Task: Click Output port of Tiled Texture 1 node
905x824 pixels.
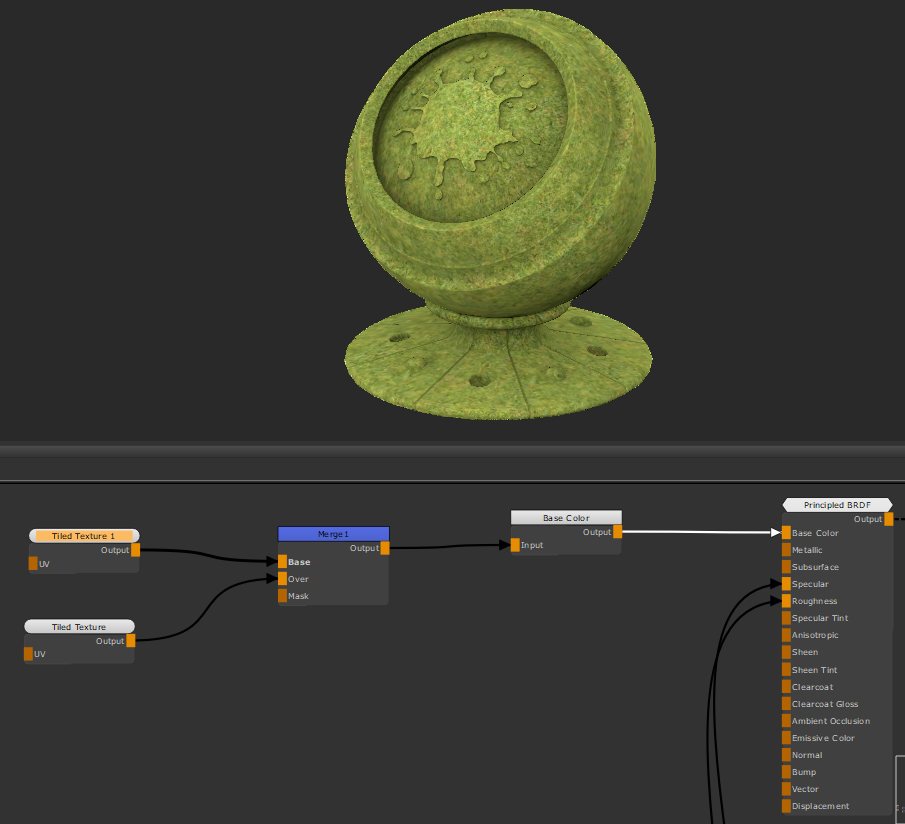Action: click(x=136, y=549)
